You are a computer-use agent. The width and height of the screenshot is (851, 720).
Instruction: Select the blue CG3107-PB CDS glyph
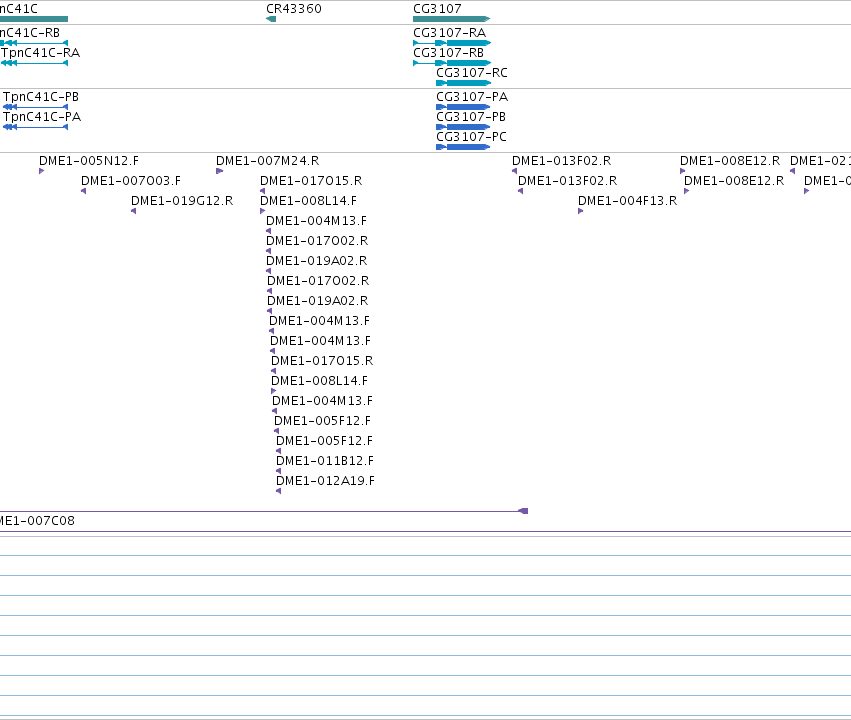tap(463, 127)
